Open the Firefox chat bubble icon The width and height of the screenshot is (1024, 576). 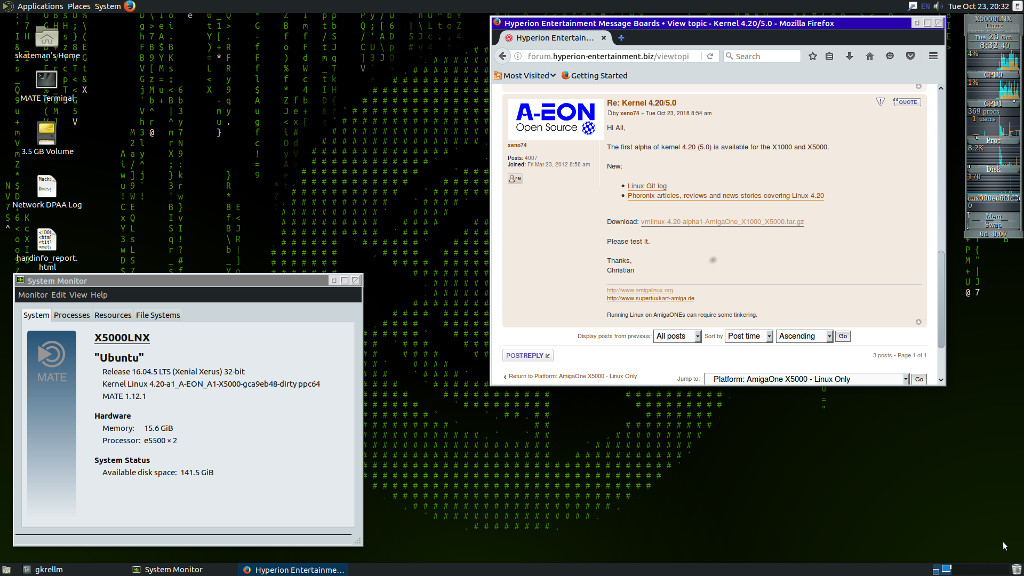pos(889,56)
